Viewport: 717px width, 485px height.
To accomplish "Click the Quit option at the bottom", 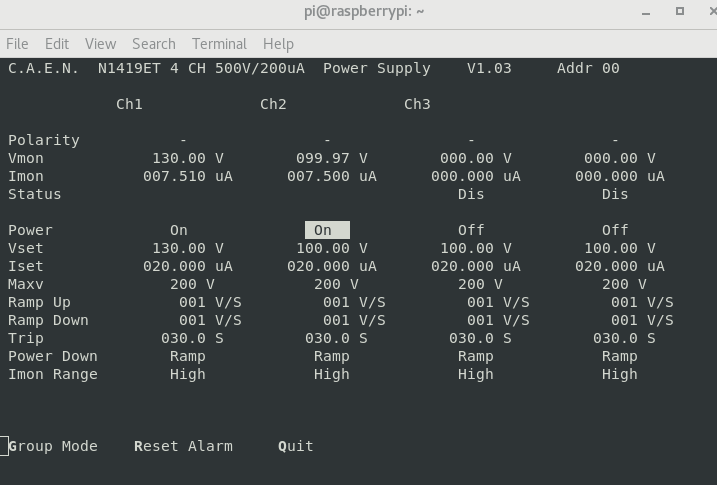I will 296,446.
